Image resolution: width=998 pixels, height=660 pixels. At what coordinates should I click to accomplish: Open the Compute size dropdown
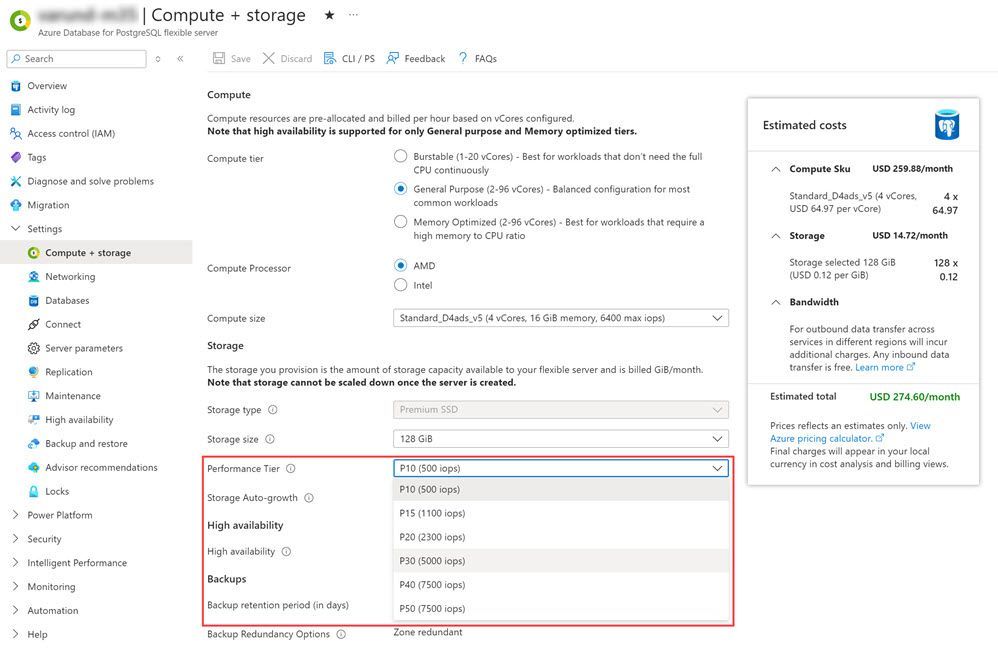(x=560, y=318)
